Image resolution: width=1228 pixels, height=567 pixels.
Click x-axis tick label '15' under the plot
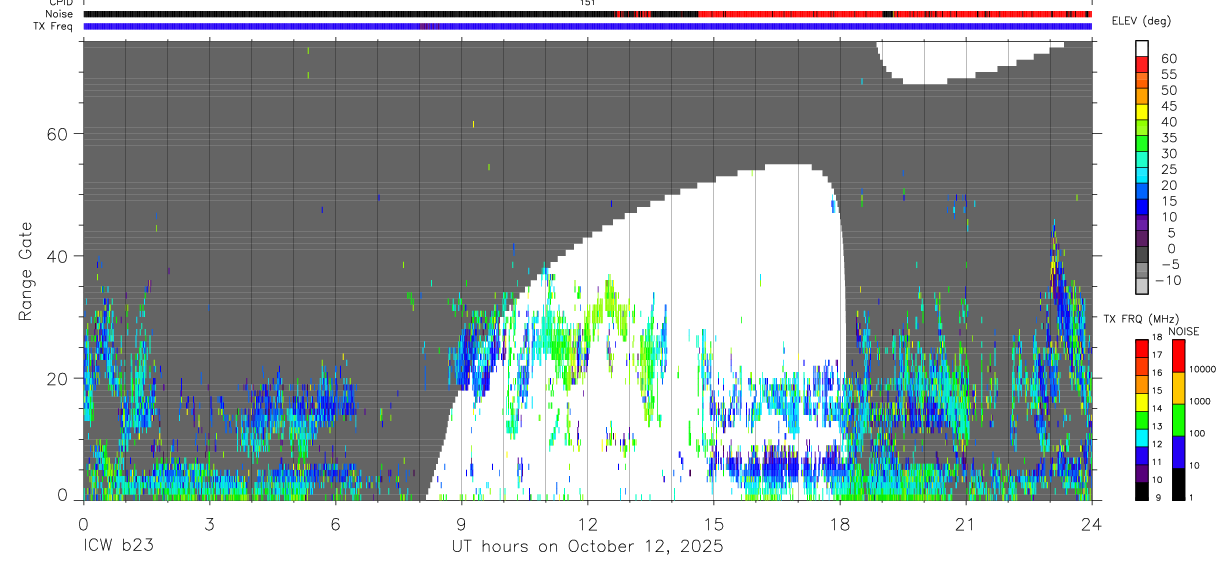(x=713, y=525)
